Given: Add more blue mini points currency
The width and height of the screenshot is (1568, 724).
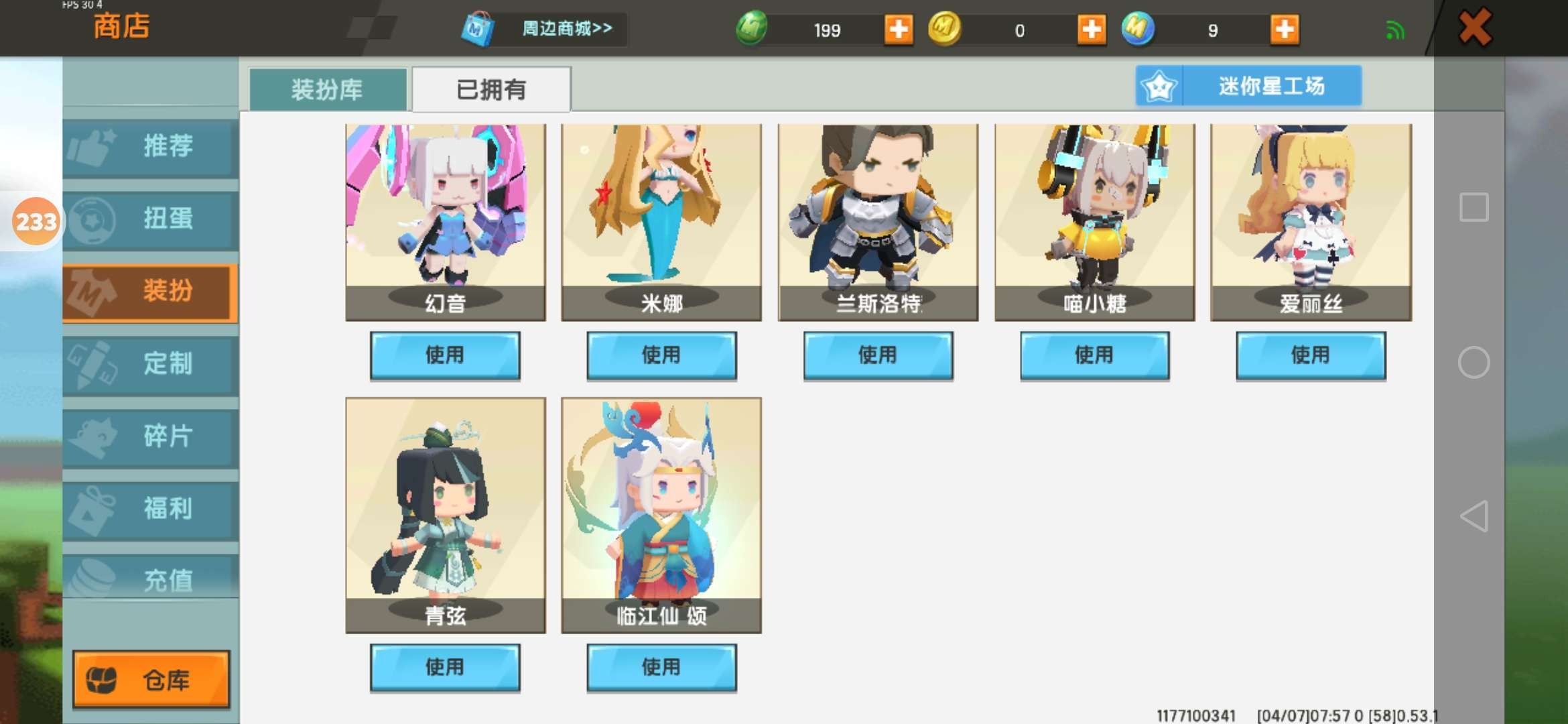Looking at the screenshot, I should (1285, 29).
